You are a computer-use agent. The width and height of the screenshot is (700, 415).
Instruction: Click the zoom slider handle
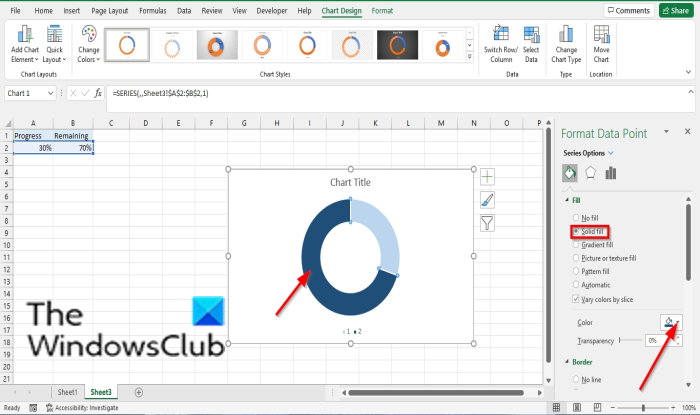coord(643,407)
